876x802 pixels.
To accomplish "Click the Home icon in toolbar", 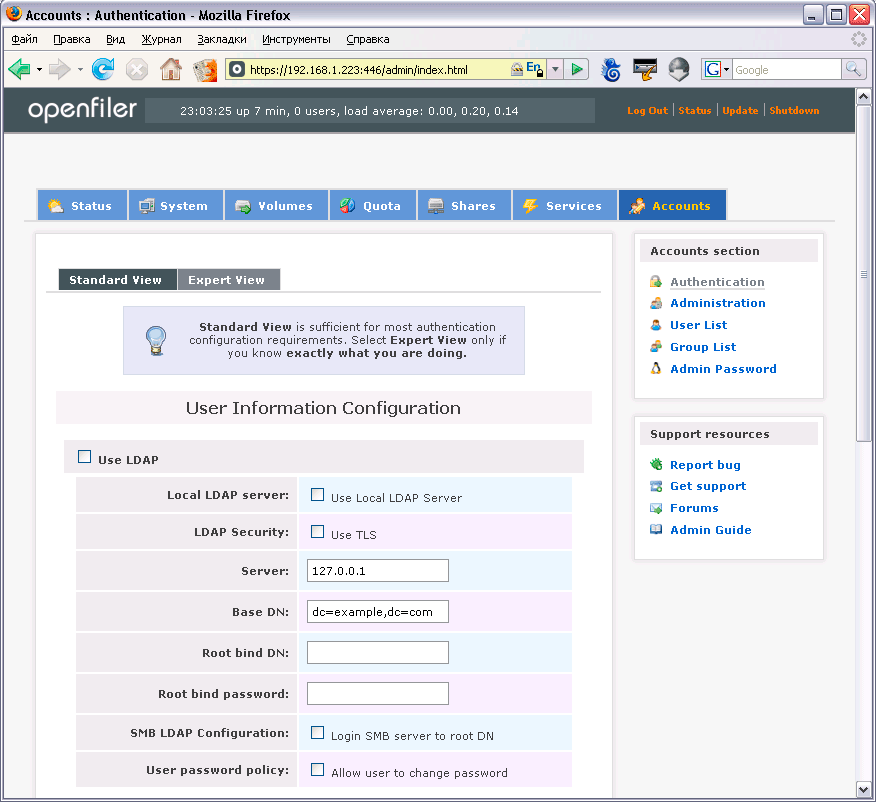I will click(171, 69).
